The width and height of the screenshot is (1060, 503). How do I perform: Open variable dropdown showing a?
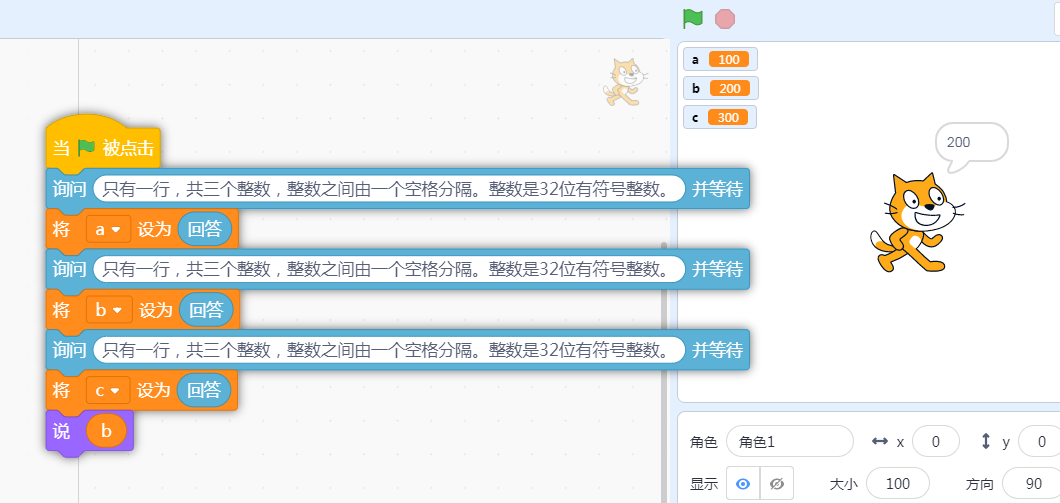coord(108,230)
